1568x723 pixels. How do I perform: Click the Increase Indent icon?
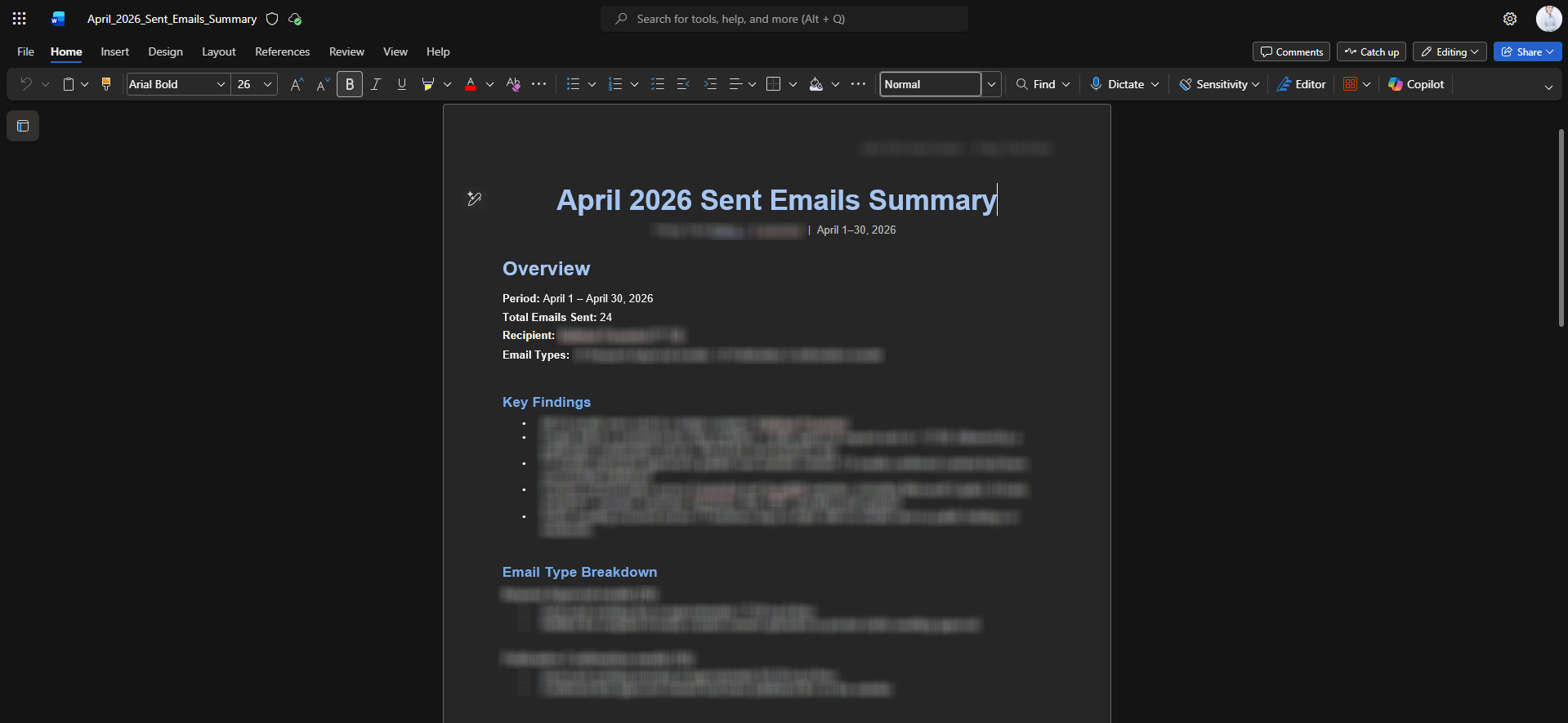pyautogui.click(x=711, y=84)
